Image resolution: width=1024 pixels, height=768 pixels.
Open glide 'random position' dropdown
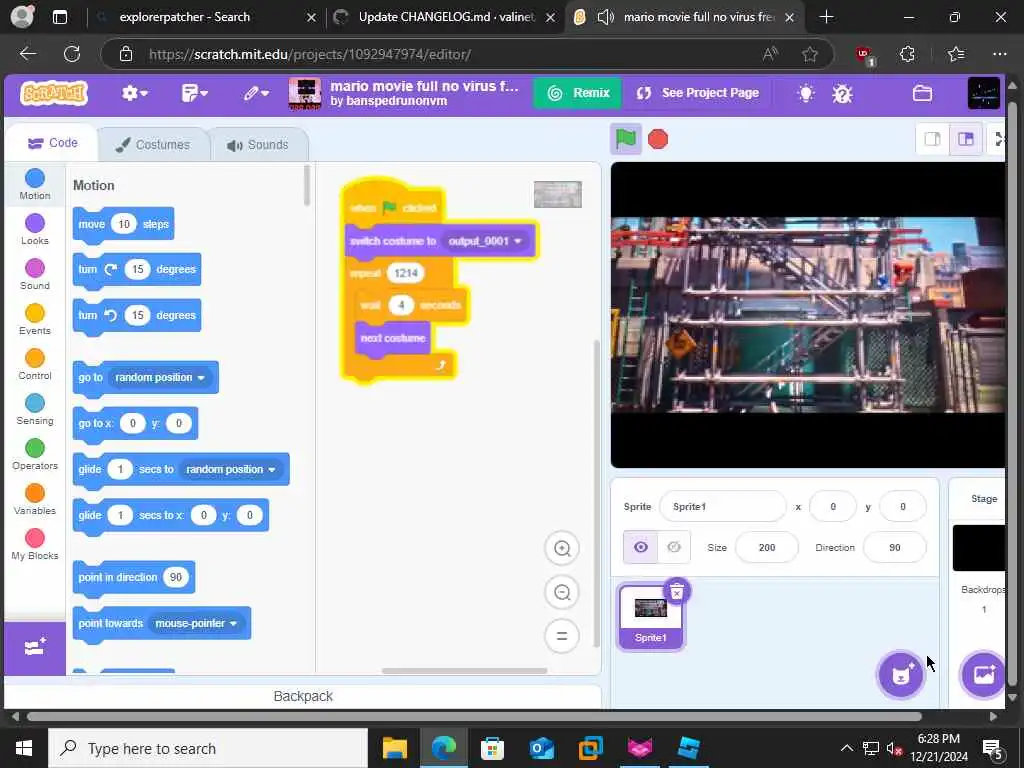pos(231,469)
